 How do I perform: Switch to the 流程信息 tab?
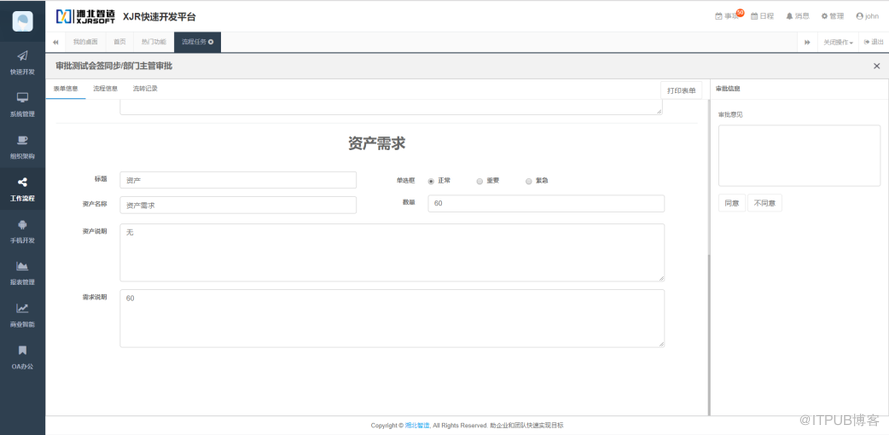click(x=105, y=89)
